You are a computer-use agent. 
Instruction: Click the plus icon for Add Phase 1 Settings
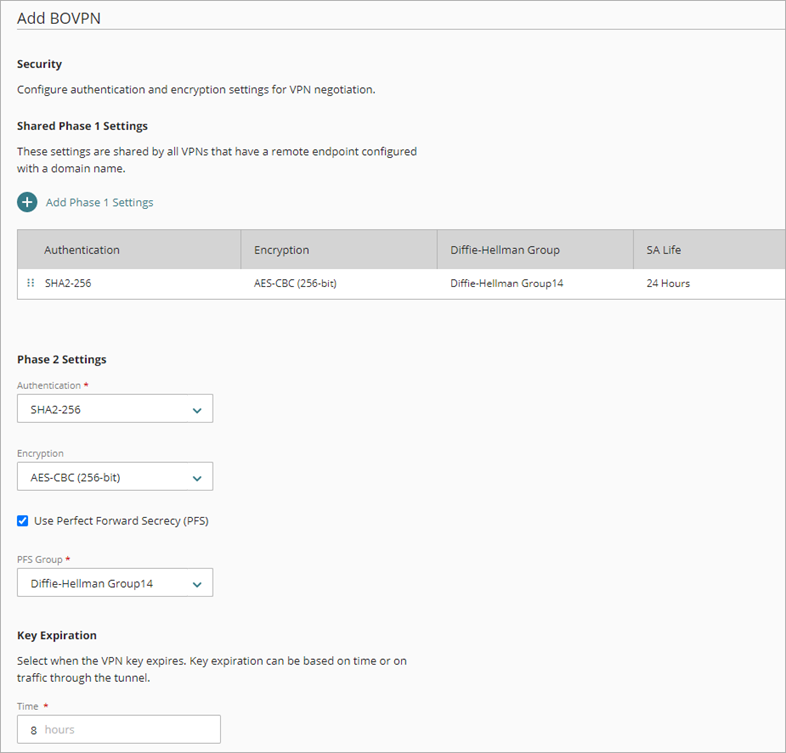27,202
